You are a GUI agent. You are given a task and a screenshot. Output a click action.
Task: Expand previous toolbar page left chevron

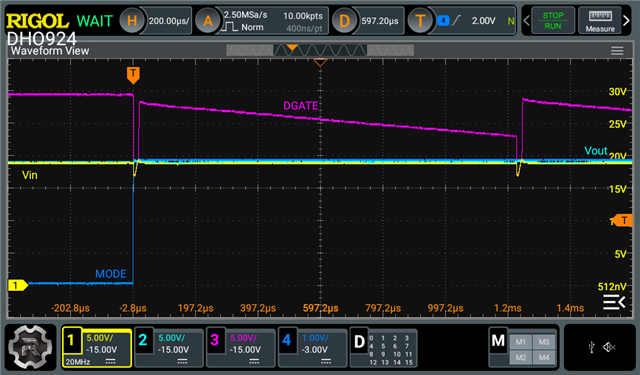[526, 20]
